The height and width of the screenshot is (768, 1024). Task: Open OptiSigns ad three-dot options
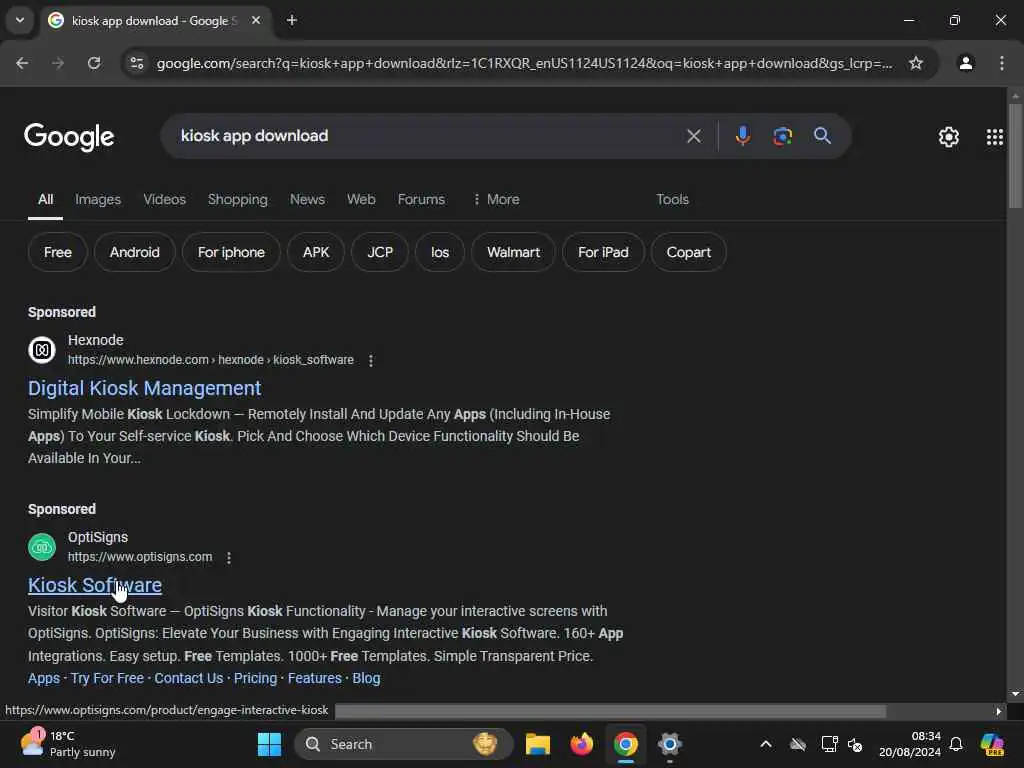[229, 558]
